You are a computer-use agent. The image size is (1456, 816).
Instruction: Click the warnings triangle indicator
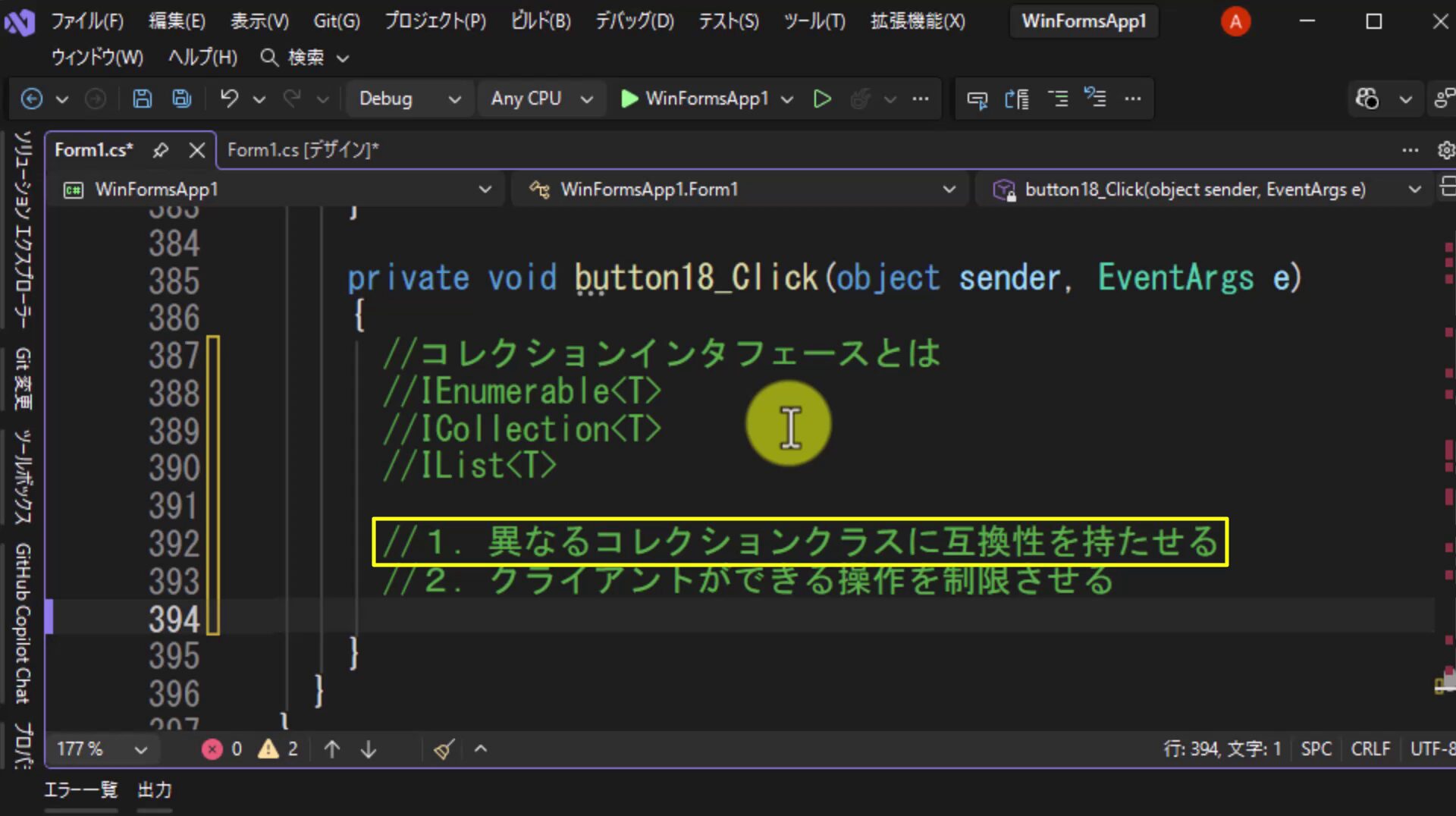coord(268,749)
